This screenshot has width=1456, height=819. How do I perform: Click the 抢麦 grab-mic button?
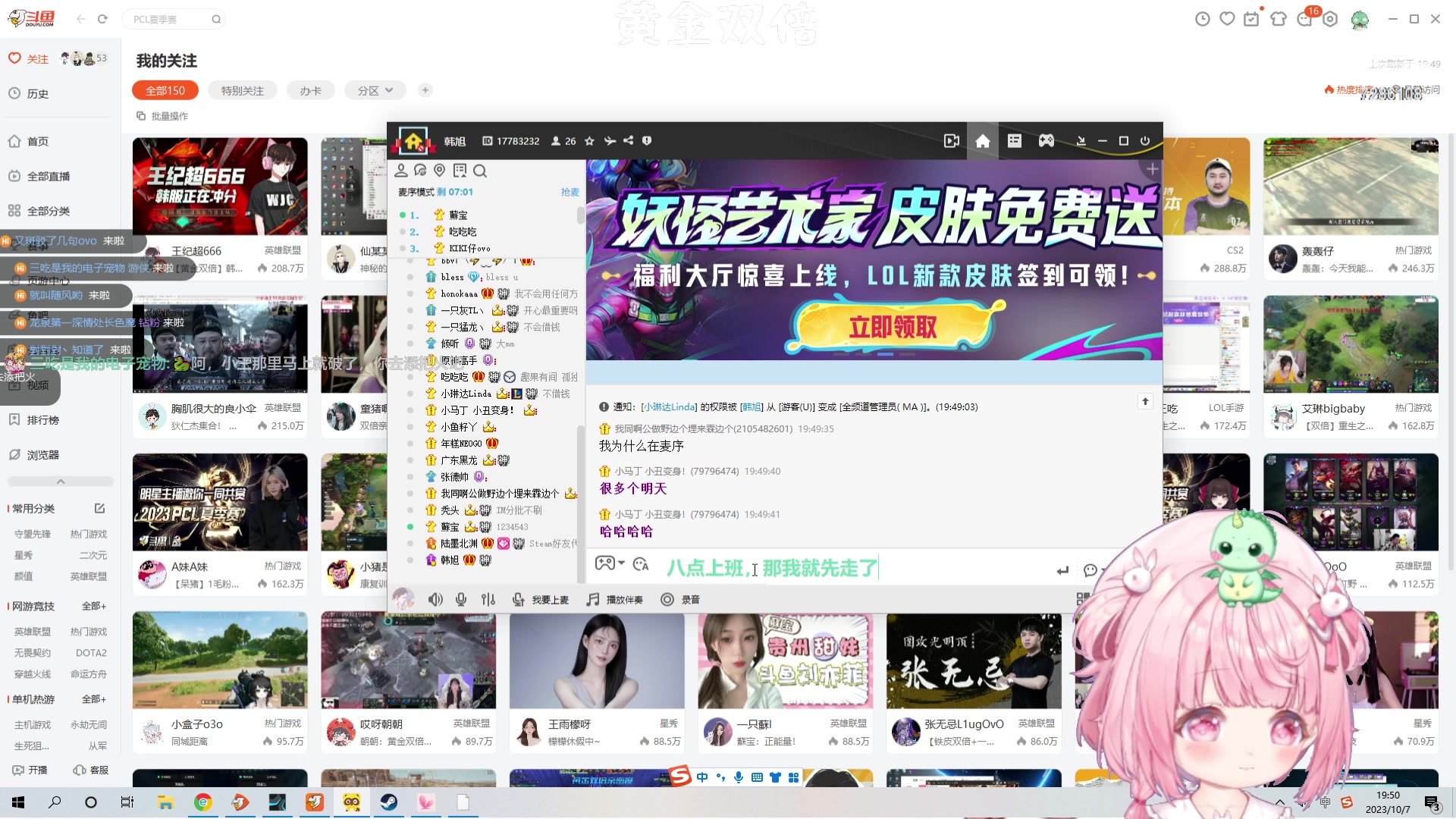[570, 192]
